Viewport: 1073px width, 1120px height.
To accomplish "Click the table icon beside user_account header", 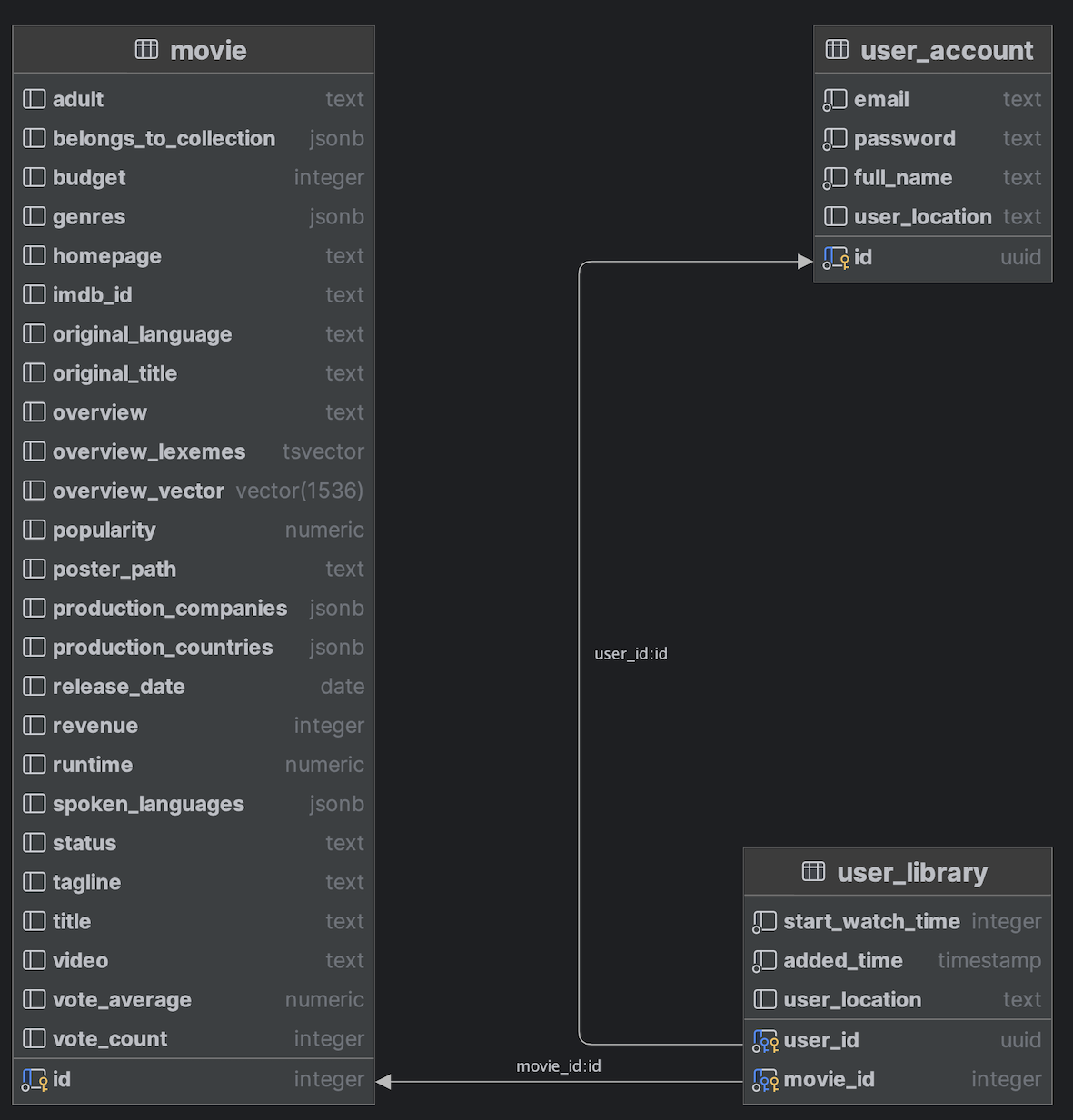I will pos(836,50).
